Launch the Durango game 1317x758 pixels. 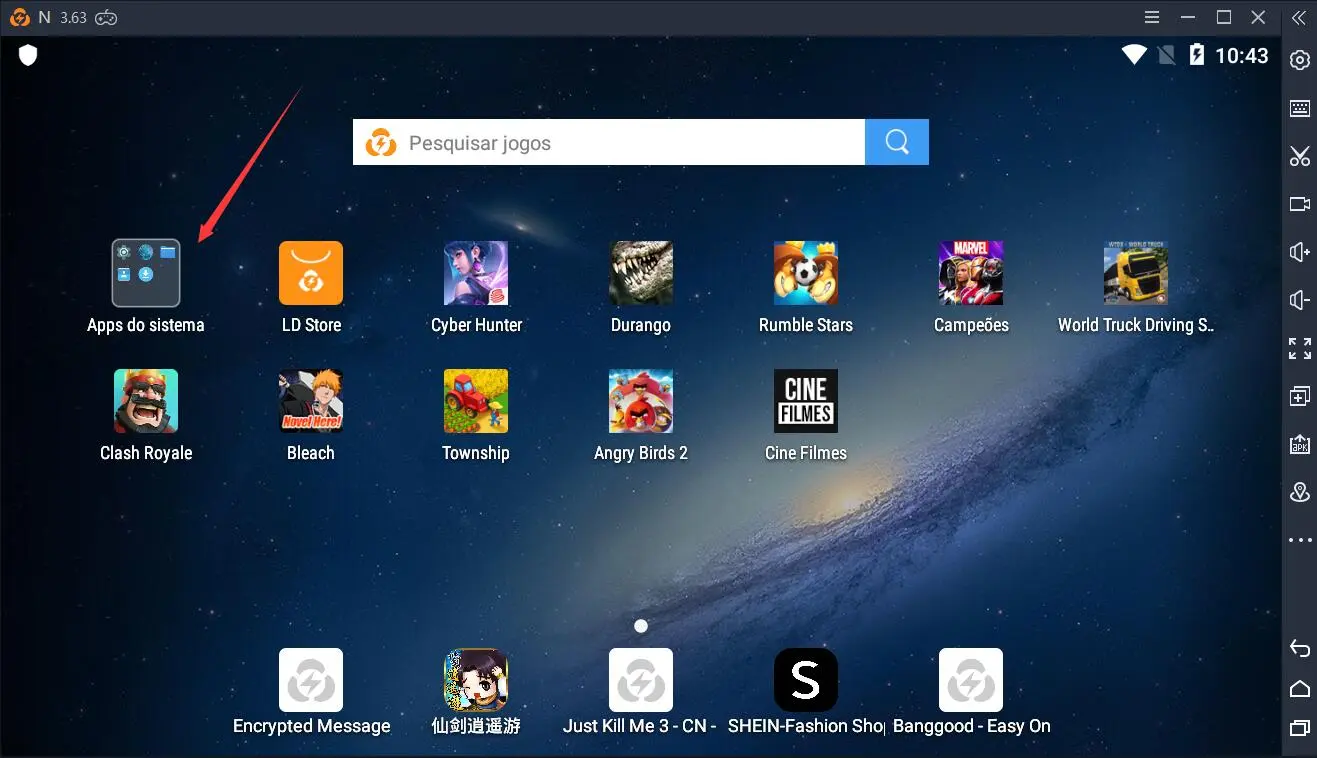(641, 273)
